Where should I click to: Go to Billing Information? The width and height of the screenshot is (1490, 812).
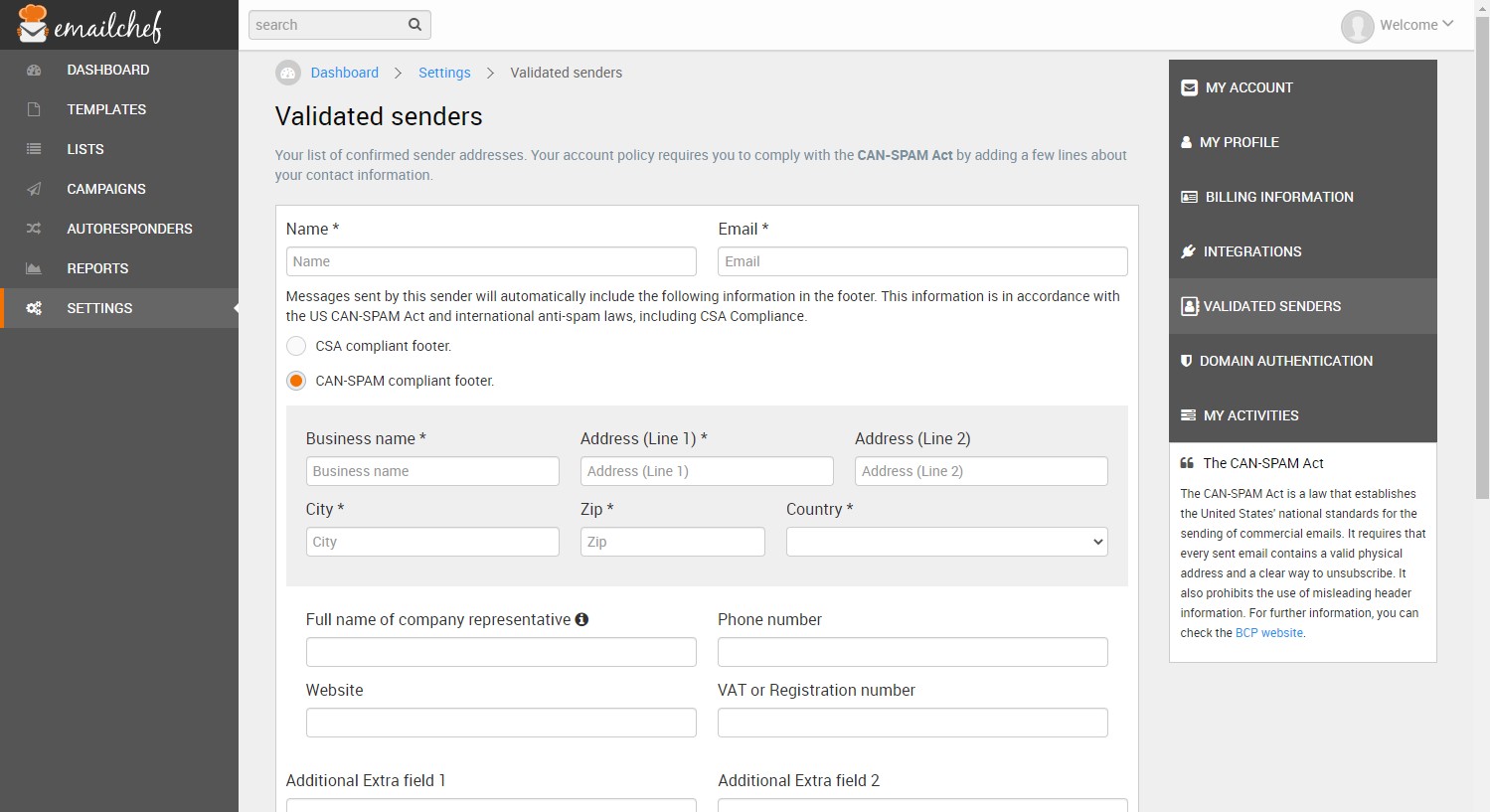(x=1303, y=197)
